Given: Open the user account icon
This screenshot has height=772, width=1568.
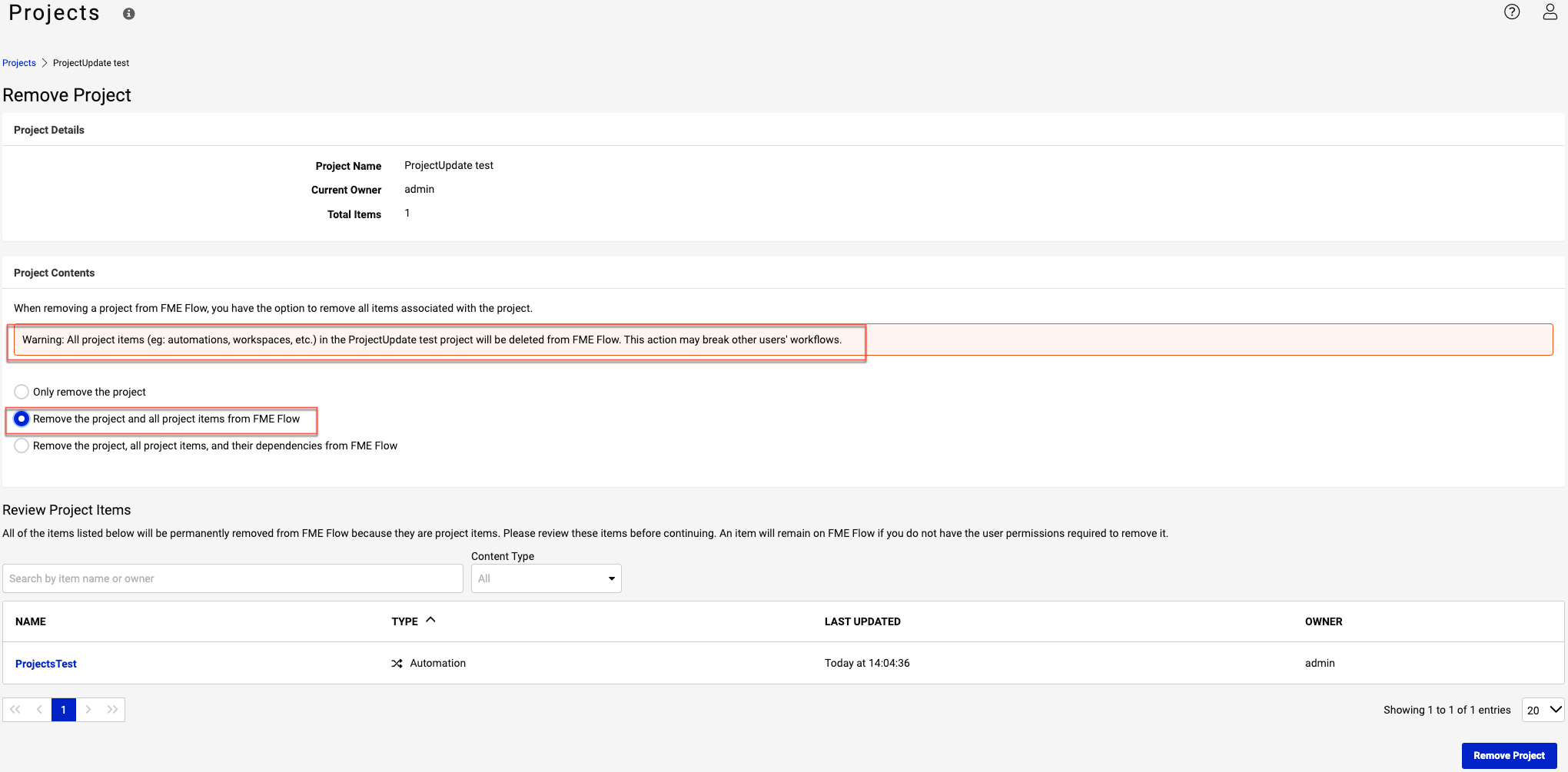Looking at the screenshot, I should 1550,12.
